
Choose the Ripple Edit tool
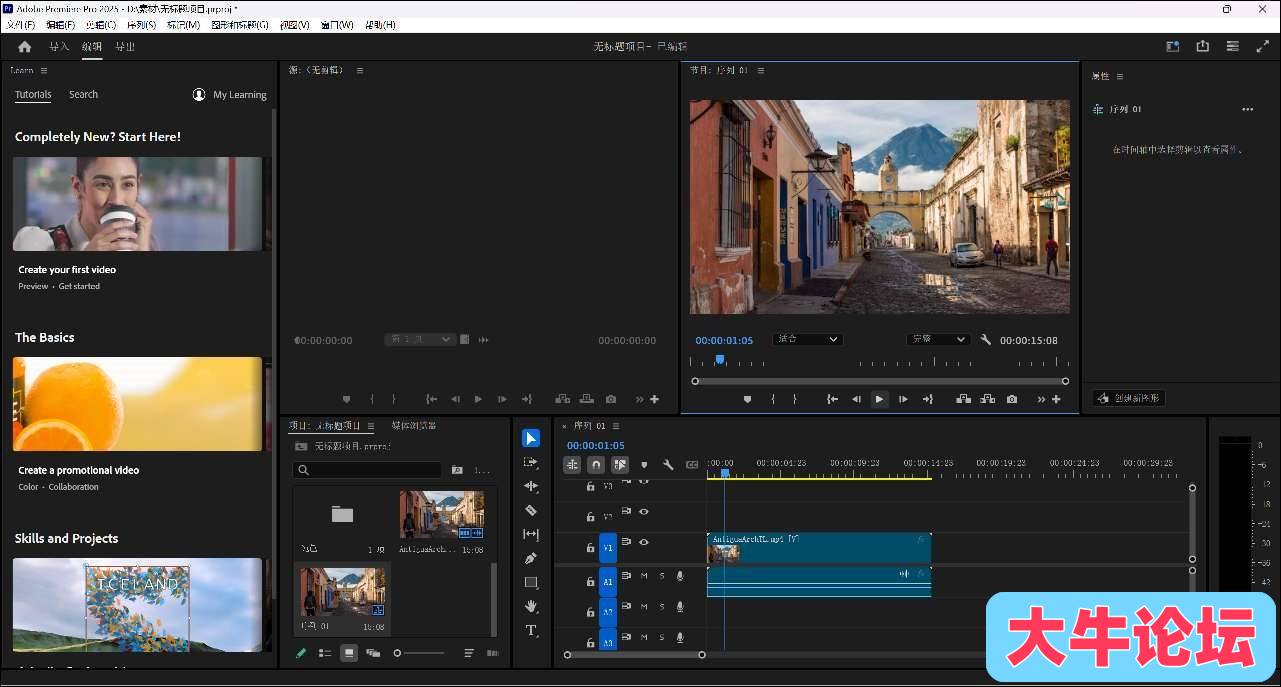tap(531, 486)
